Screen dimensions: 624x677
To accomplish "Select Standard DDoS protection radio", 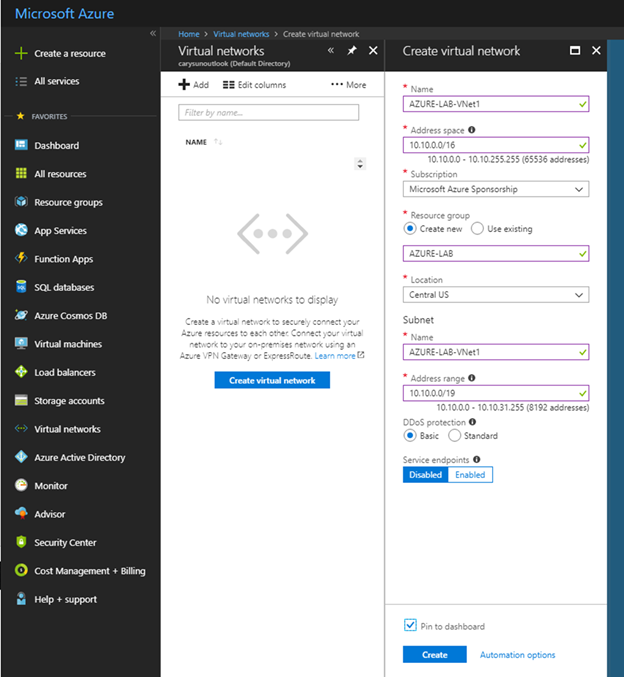I will click(x=454, y=435).
